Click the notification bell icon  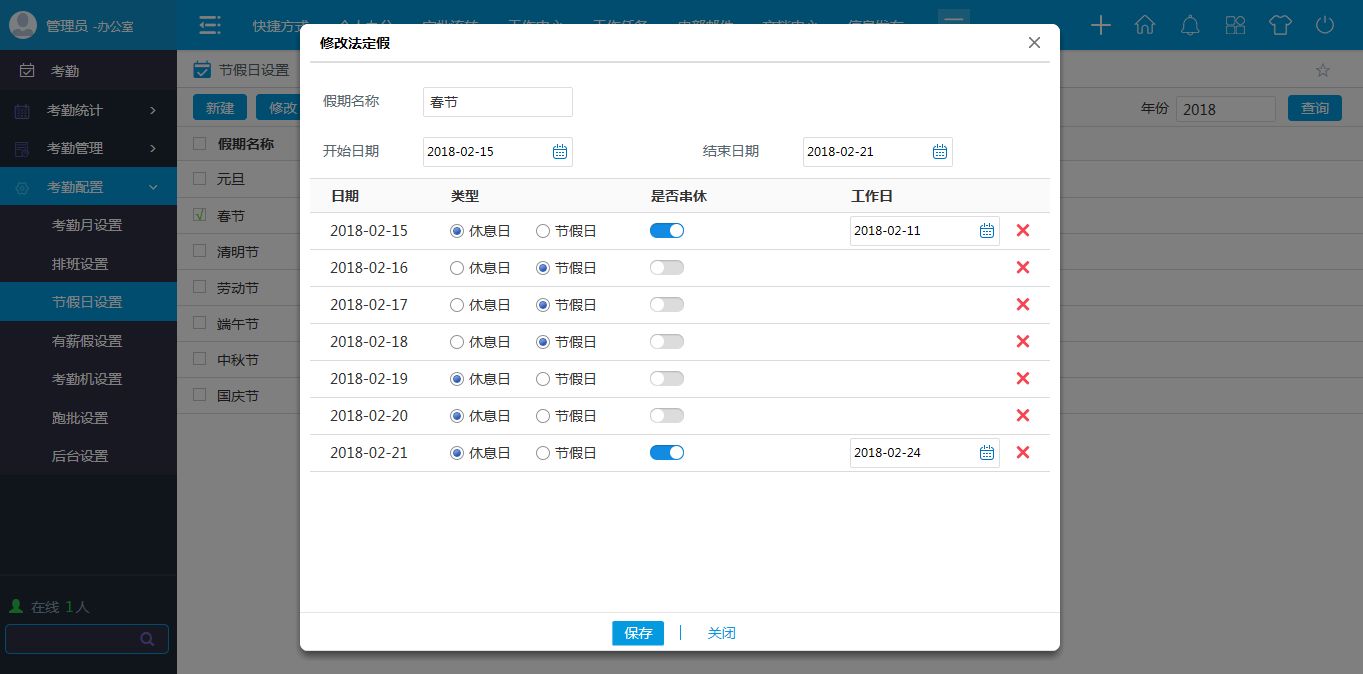1190,26
